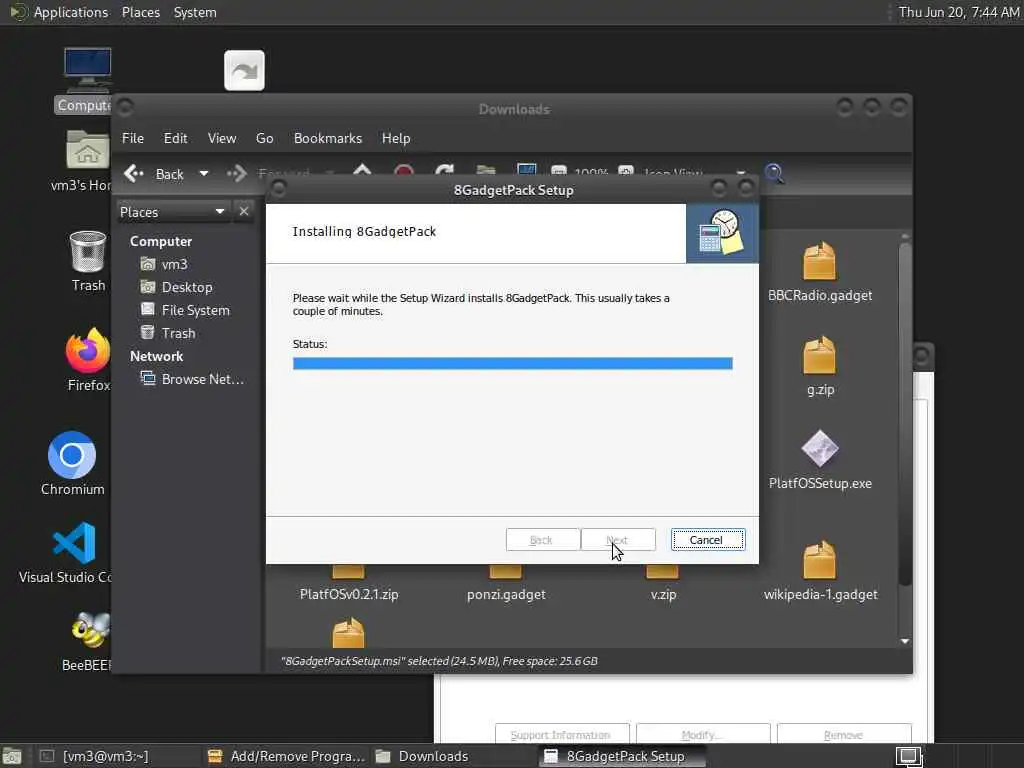Open the Places sidebar selector dropdown

tap(173, 212)
